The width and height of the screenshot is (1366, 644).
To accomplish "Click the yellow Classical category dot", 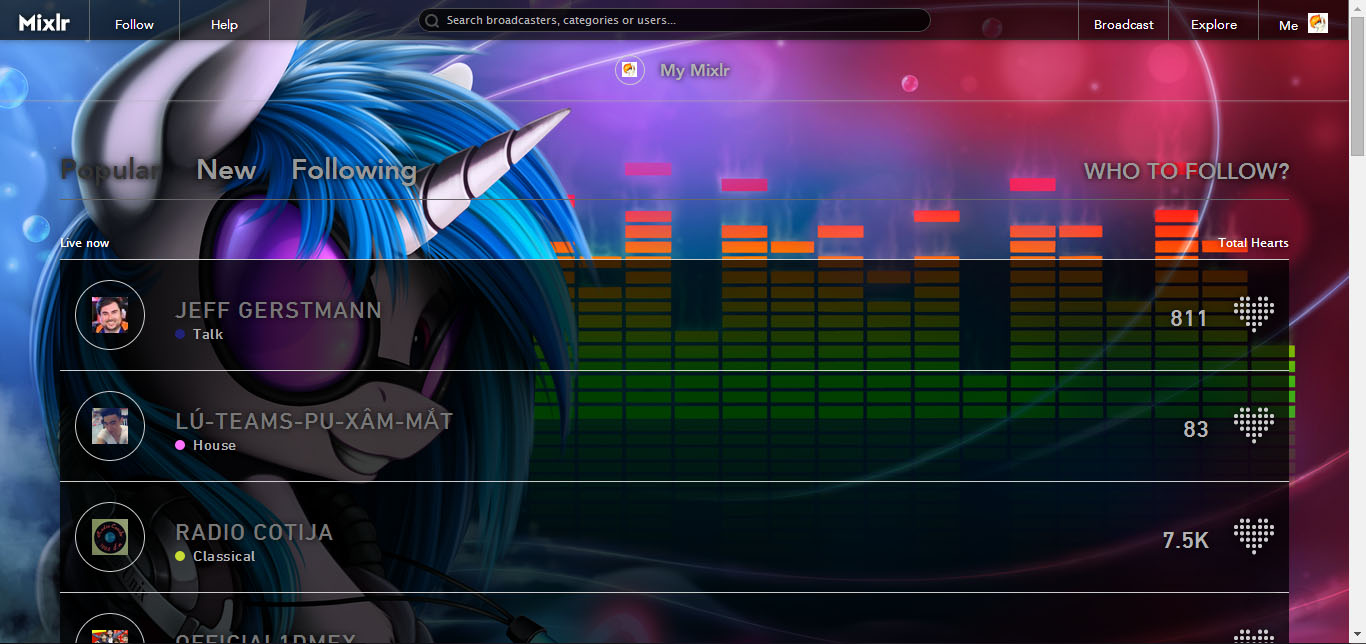I will [180, 556].
